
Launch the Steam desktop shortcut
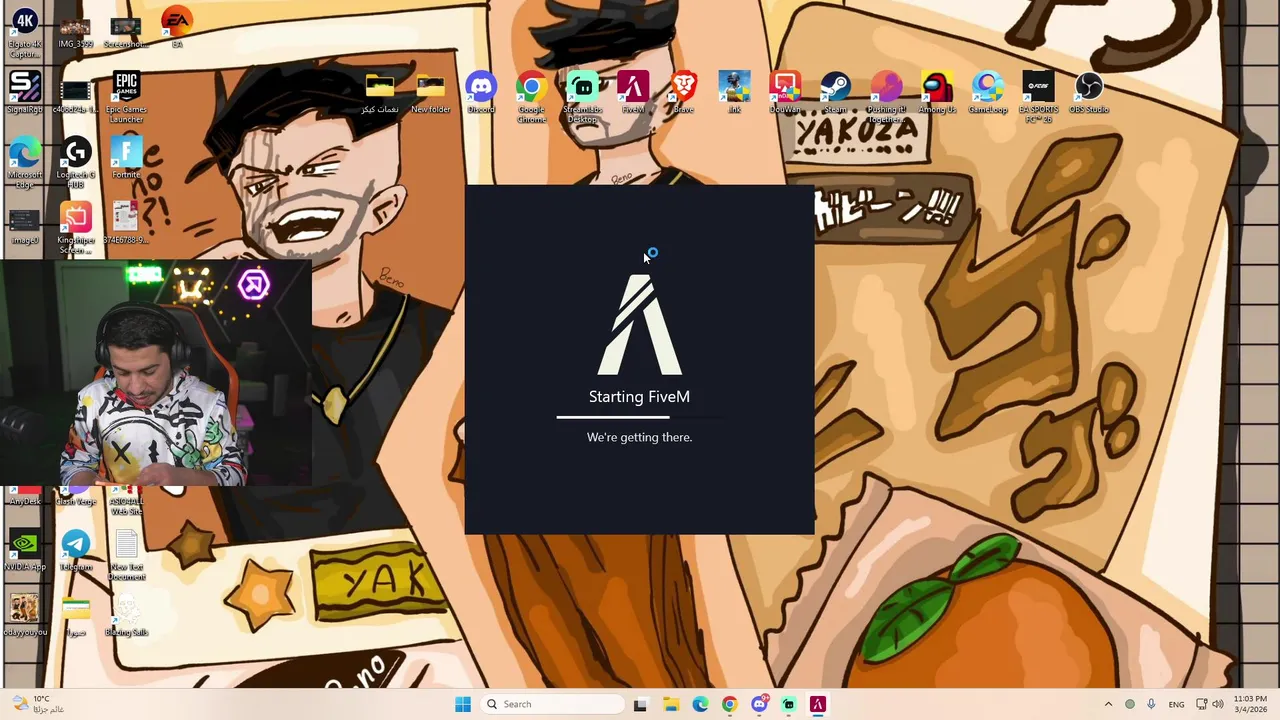(836, 92)
